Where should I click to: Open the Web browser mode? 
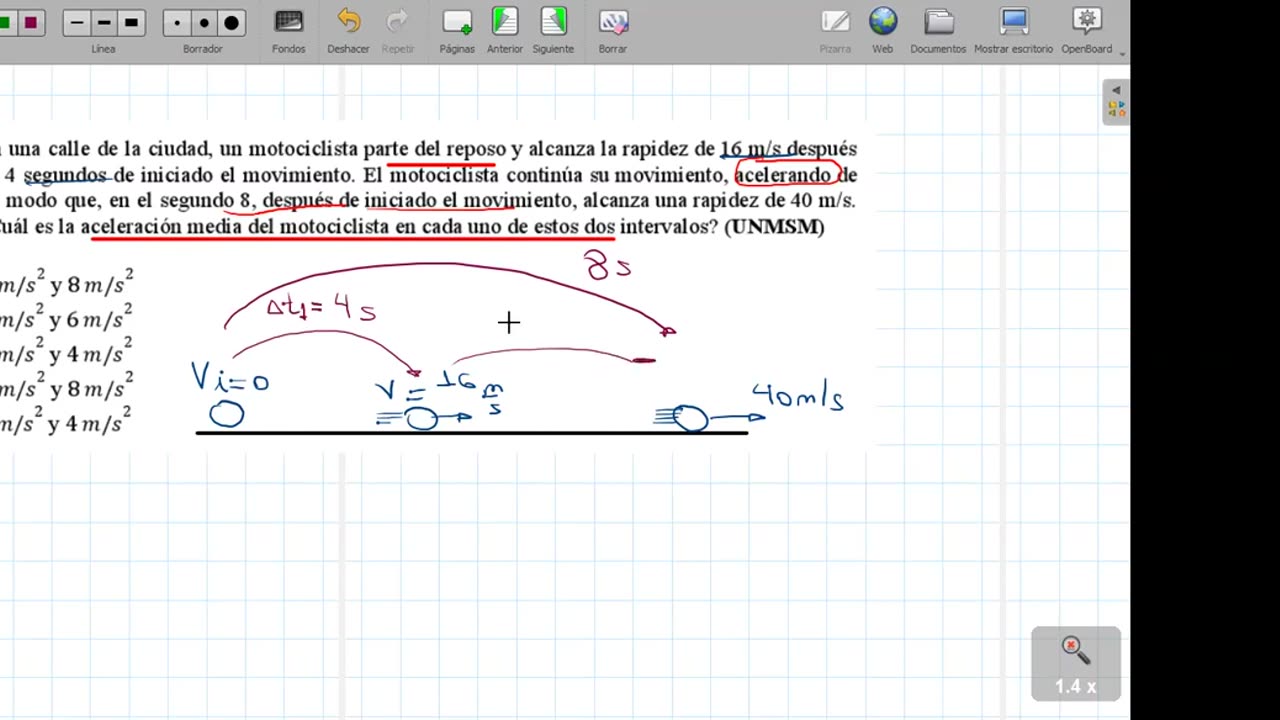pyautogui.click(x=883, y=22)
